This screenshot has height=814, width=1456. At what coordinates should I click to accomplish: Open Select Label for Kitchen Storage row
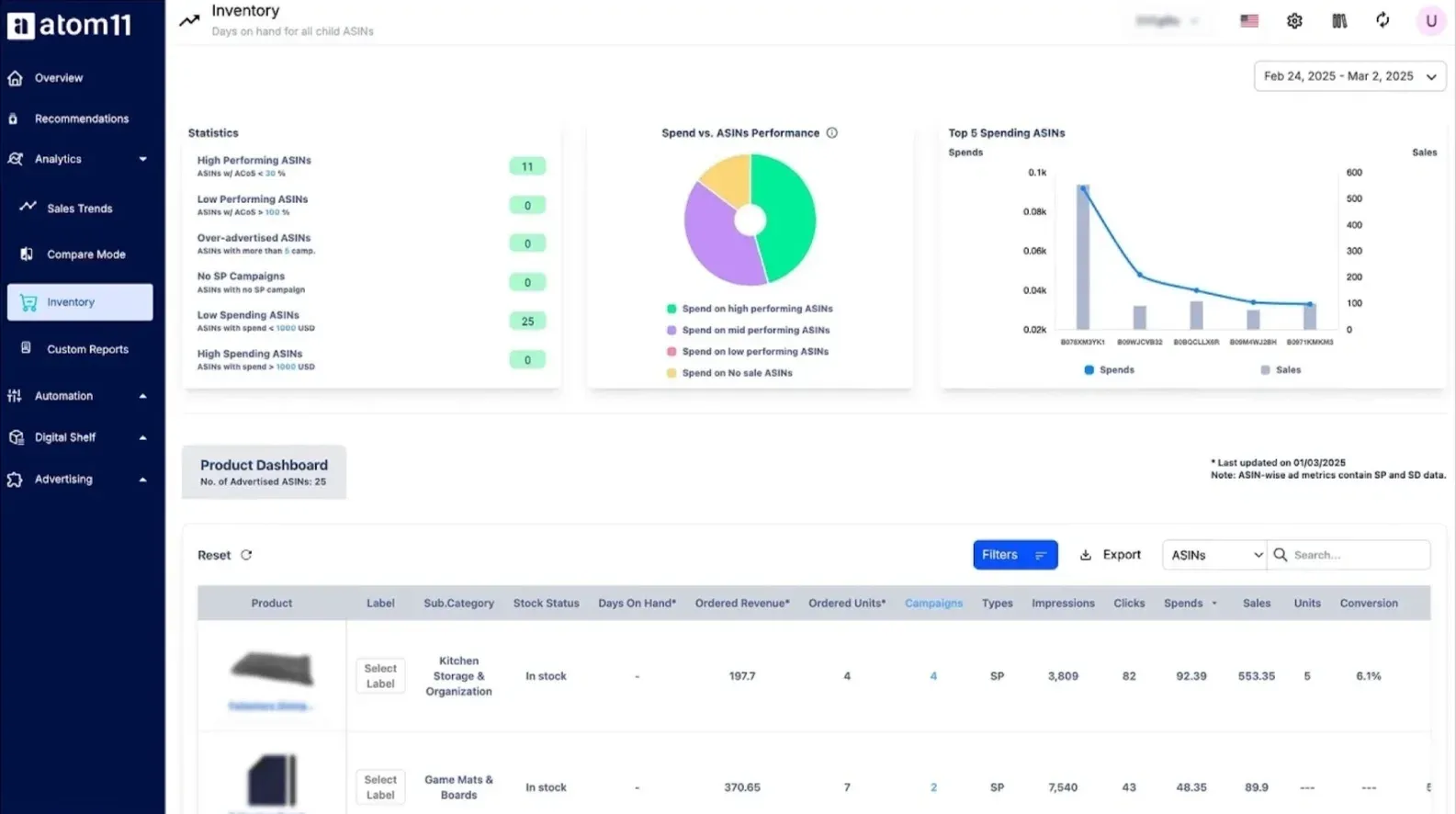pyautogui.click(x=380, y=676)
